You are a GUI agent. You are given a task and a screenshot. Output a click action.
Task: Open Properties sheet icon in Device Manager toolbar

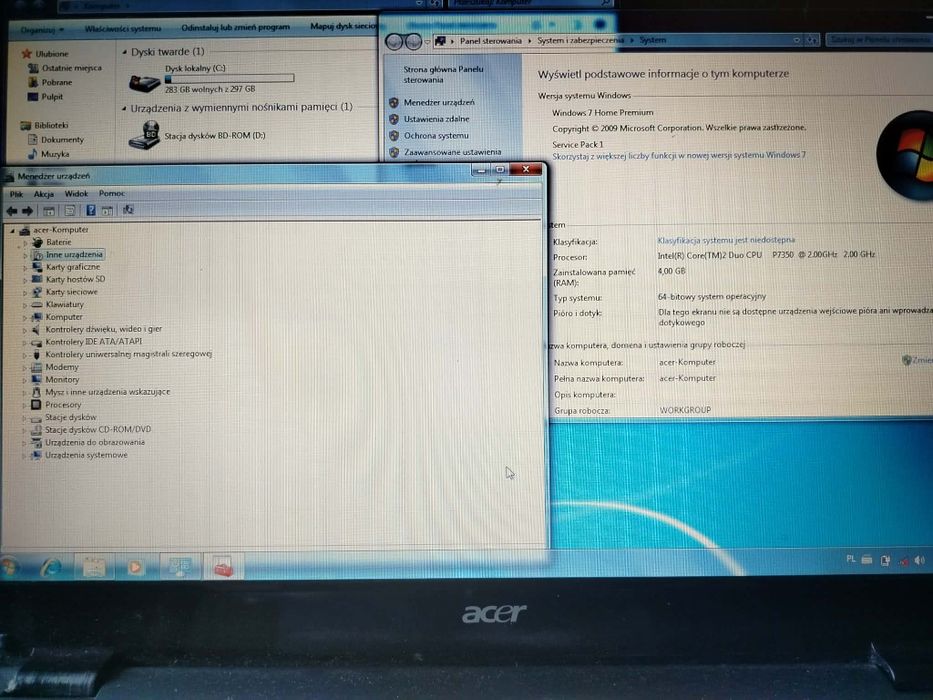click(70, 211)
